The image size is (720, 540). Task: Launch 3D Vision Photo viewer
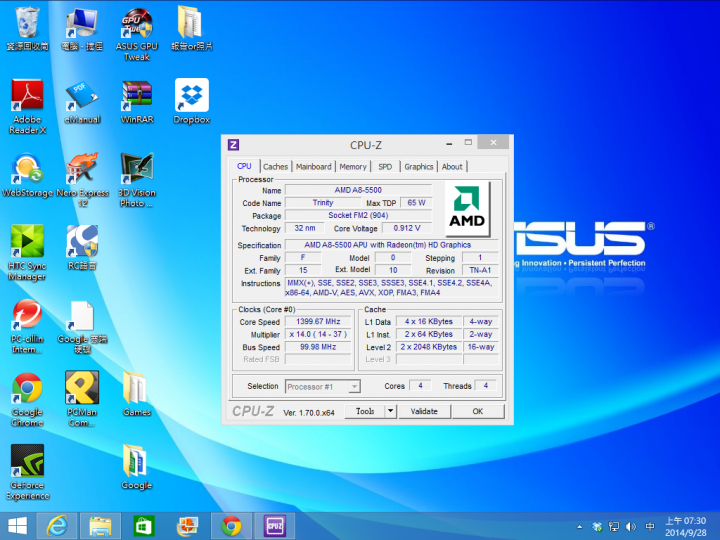tap(137, 180)
